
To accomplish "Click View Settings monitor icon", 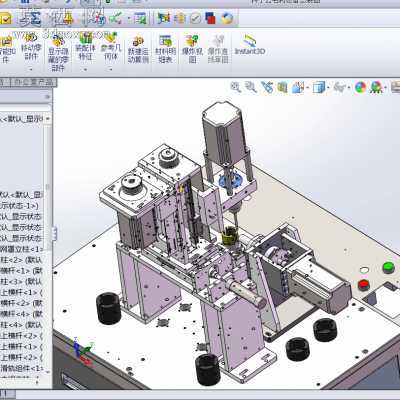I will tap(396, 88).
